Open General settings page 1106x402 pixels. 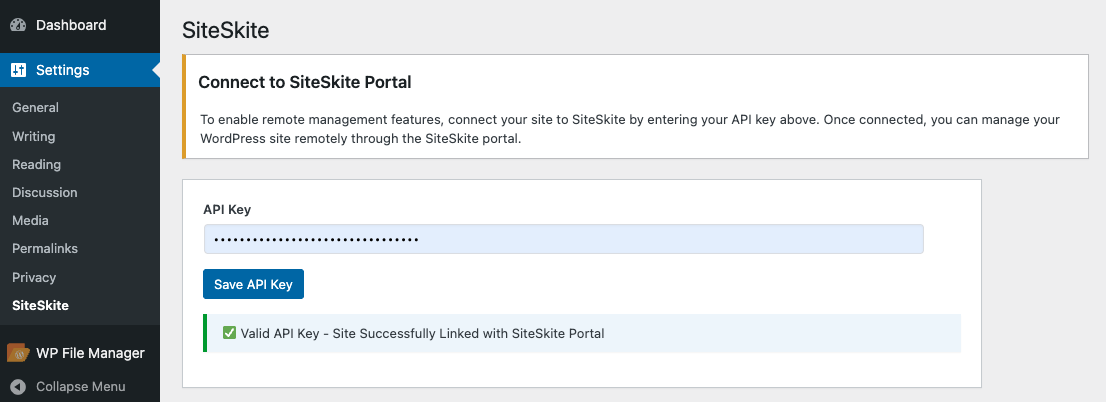coord(35,107)
